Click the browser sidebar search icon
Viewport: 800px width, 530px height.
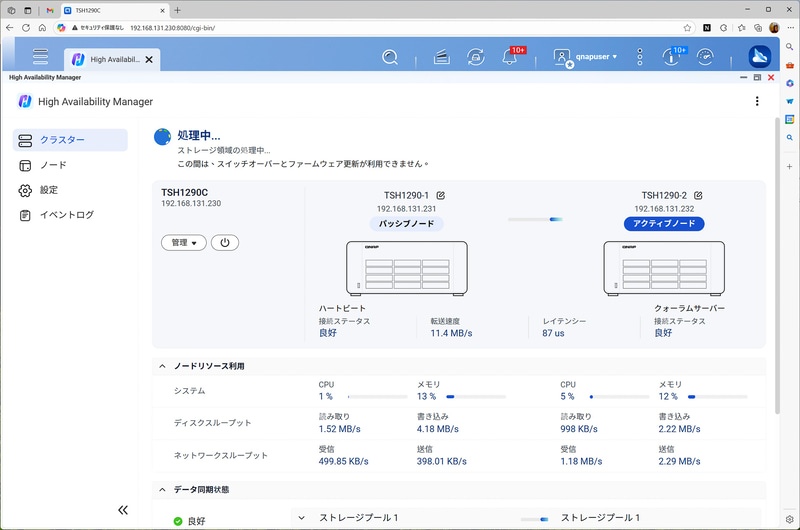(x=789, y=47)
